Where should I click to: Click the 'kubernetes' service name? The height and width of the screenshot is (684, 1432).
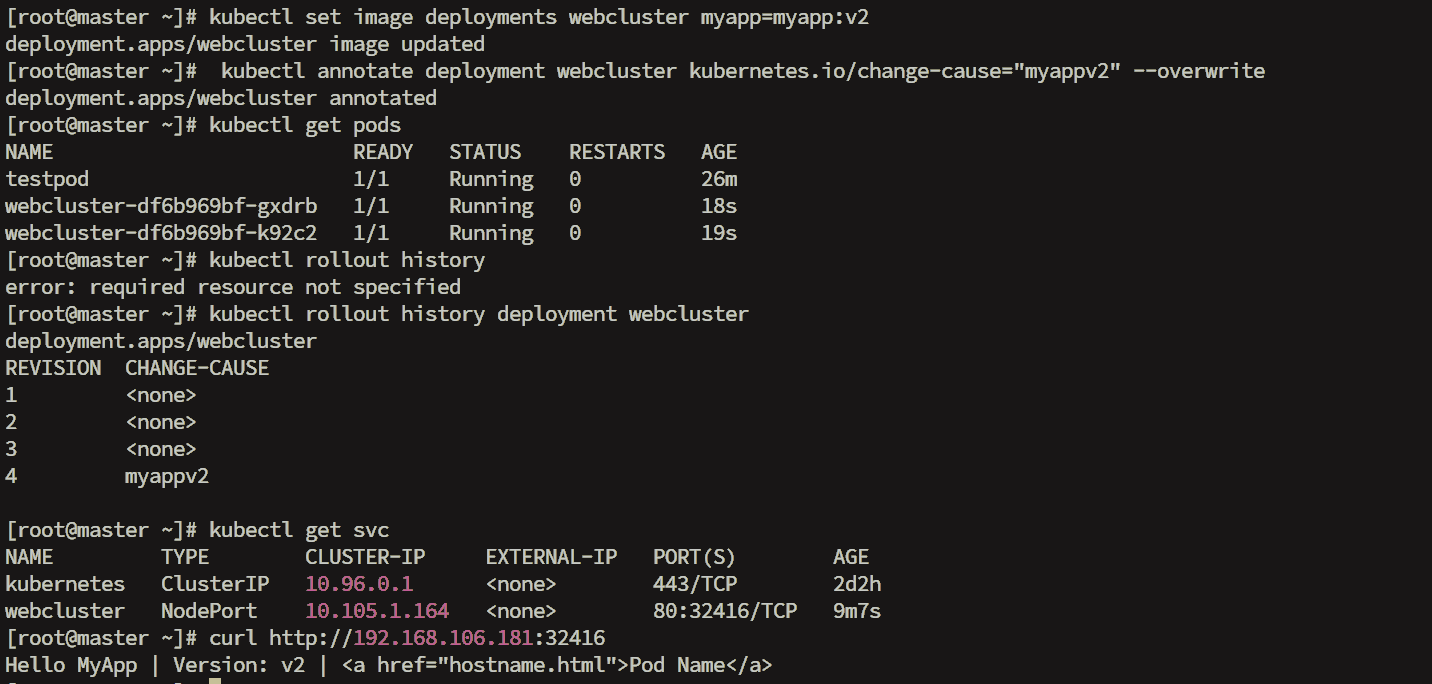(x=65, y=584)
